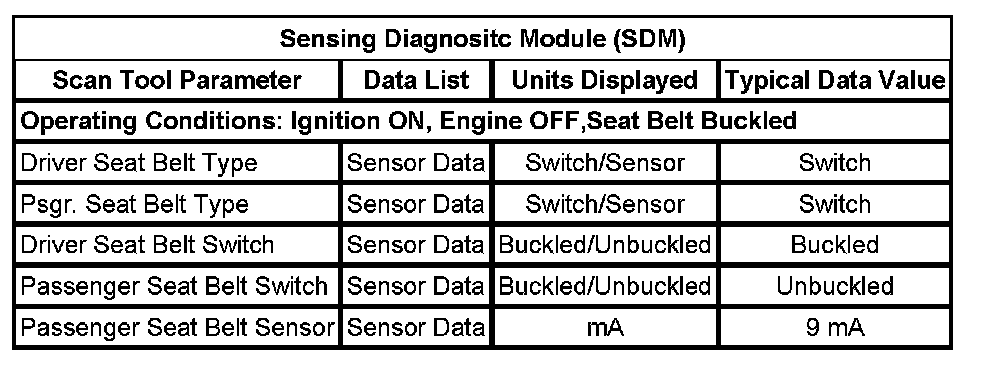The image size is (992, 370).
Task: Select the Passenger Seat Belt Switch parameter
Action: click(x=174, y=287)
